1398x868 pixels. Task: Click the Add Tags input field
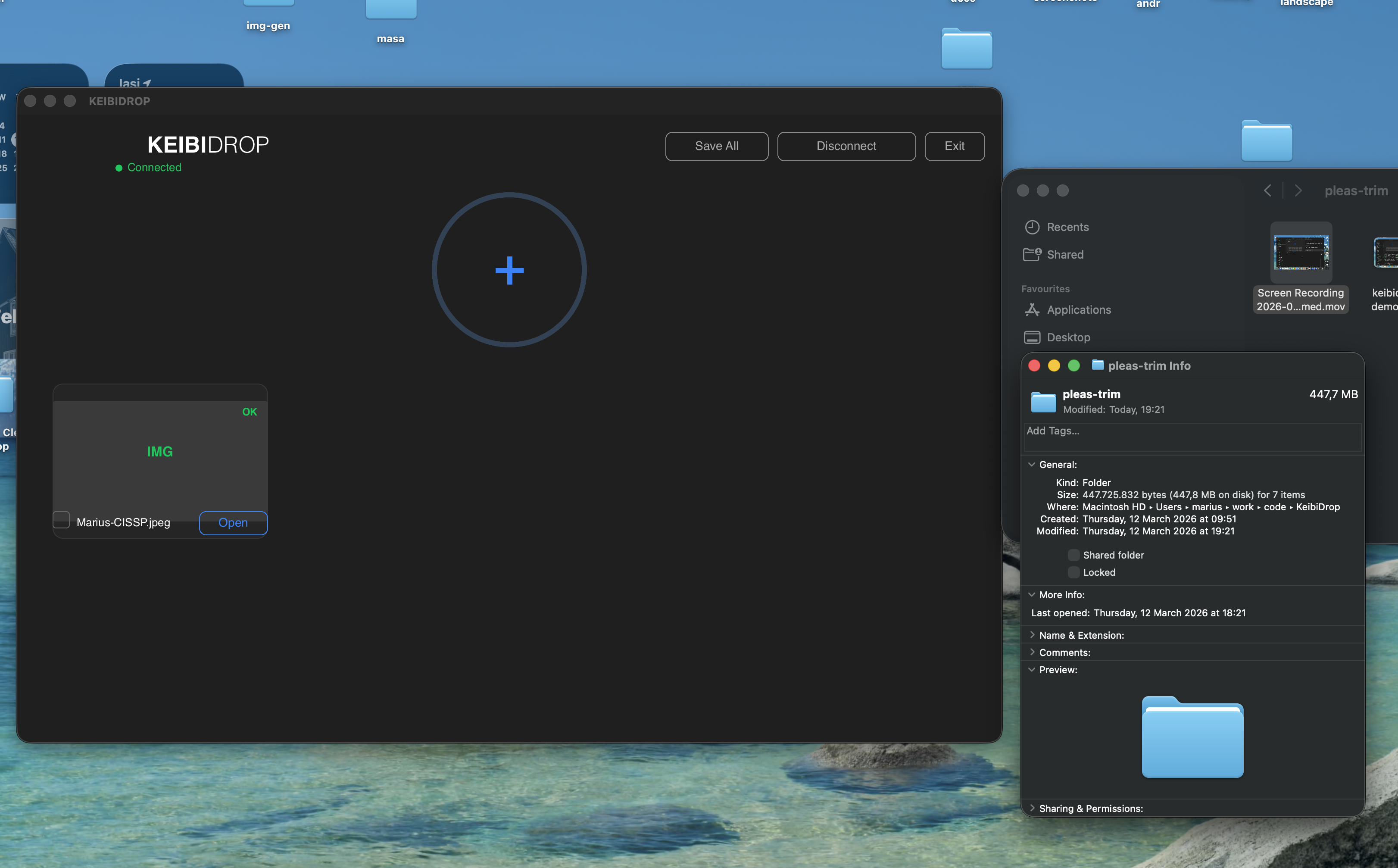click(x=1192, y=437)
